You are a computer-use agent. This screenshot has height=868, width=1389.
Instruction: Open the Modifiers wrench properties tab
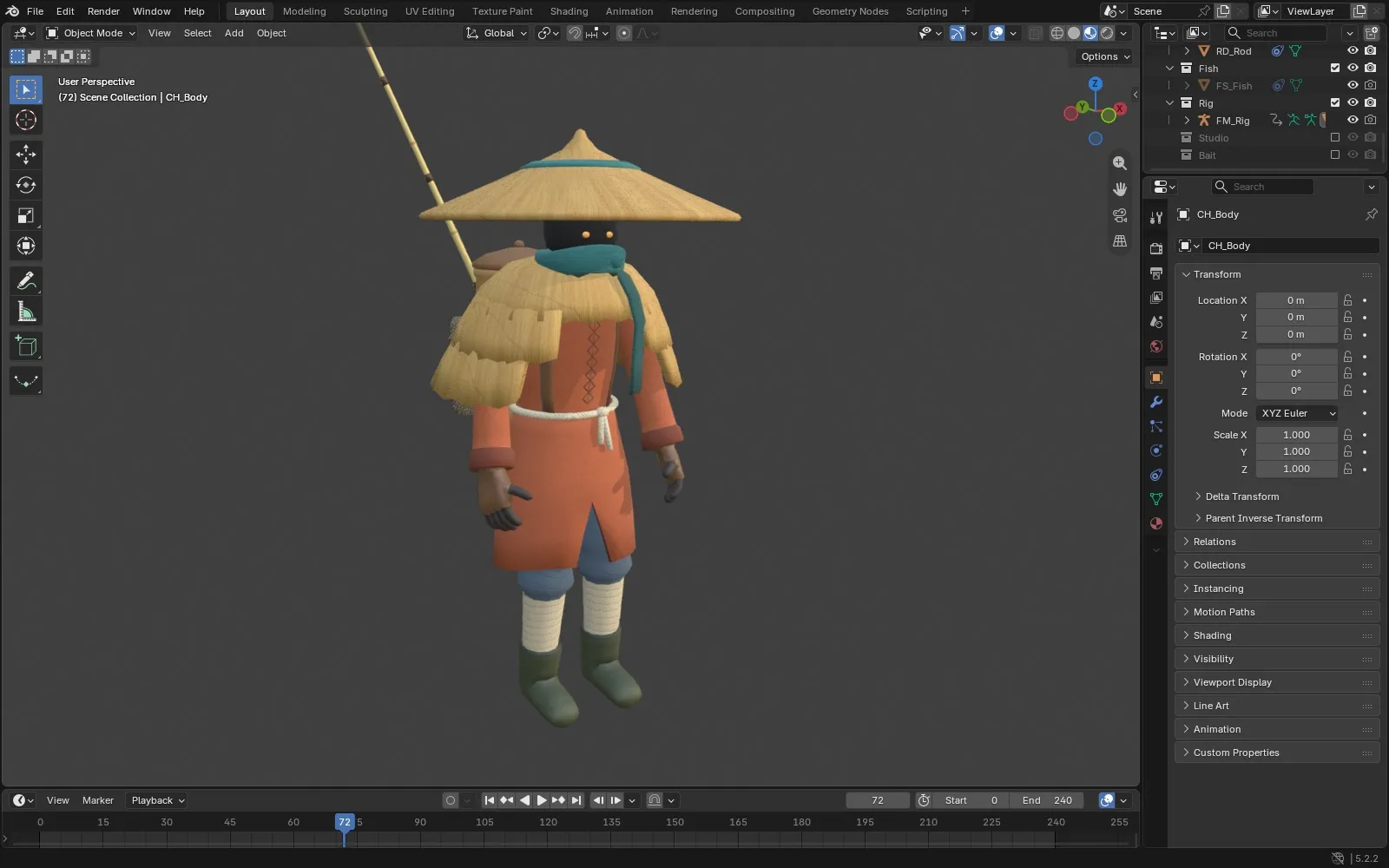tap(1156, 402)
